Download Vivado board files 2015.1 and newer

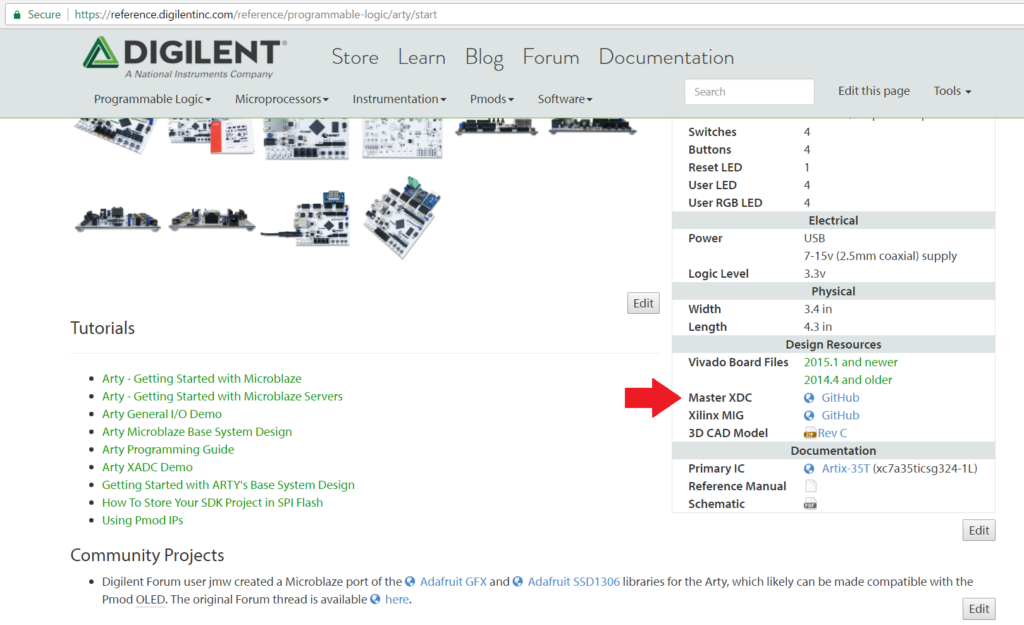click(851, 362)
